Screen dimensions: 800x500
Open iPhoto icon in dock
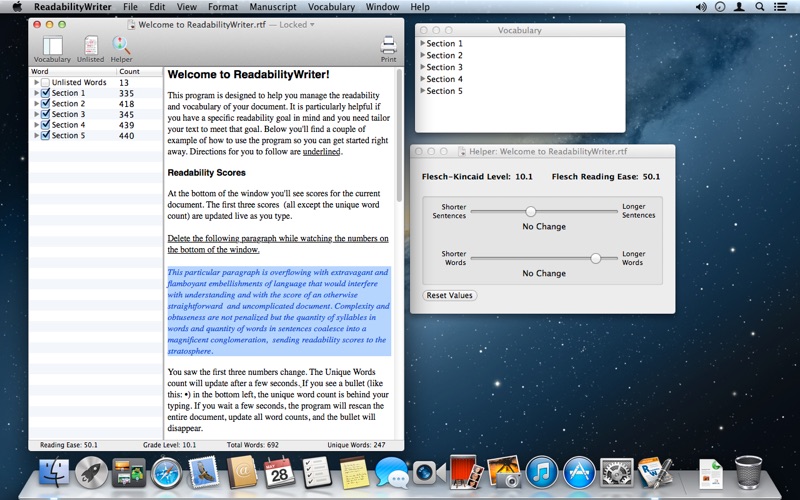[x=504, y=472]
